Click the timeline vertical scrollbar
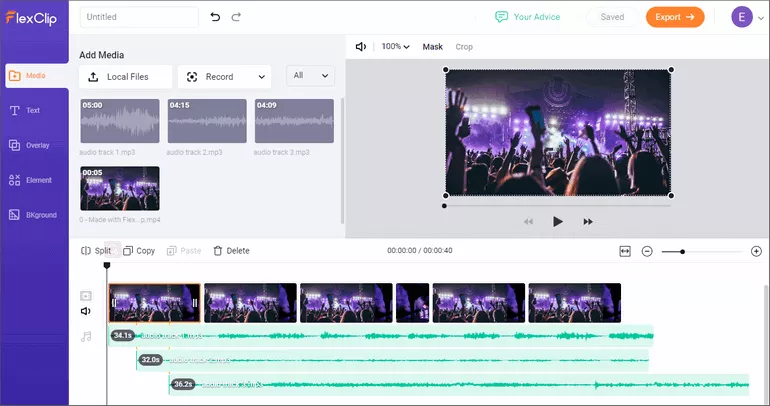770x406 pixels. click(766, 344)
